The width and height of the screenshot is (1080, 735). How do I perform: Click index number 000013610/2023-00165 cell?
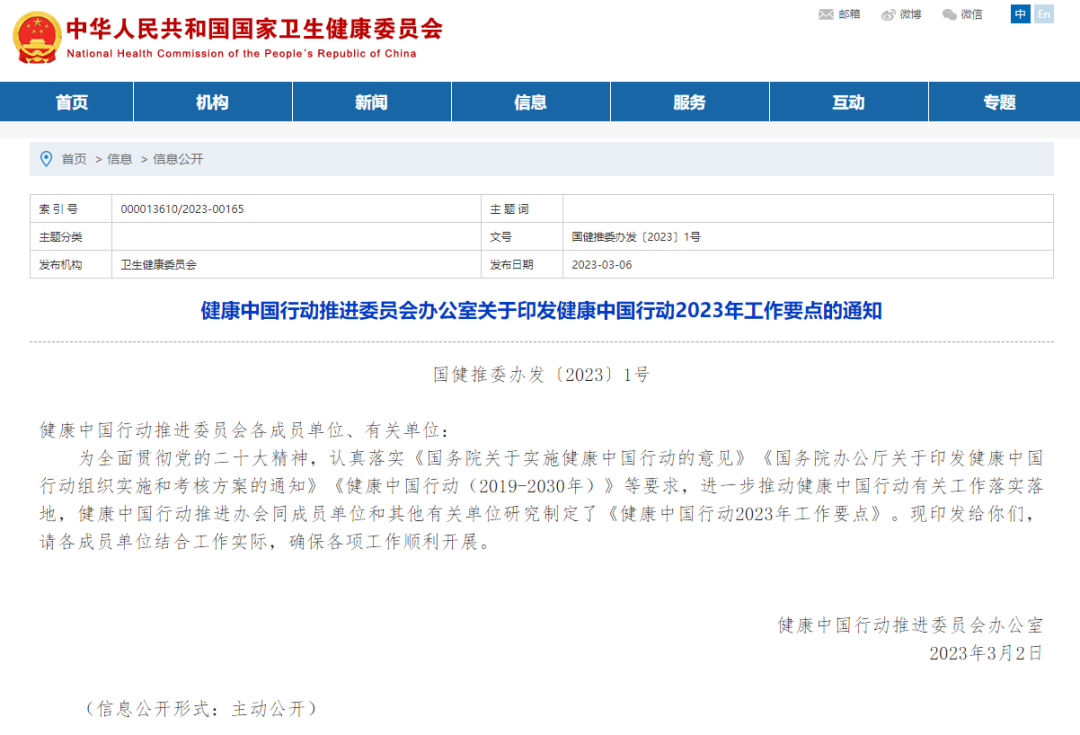[182, 209]
